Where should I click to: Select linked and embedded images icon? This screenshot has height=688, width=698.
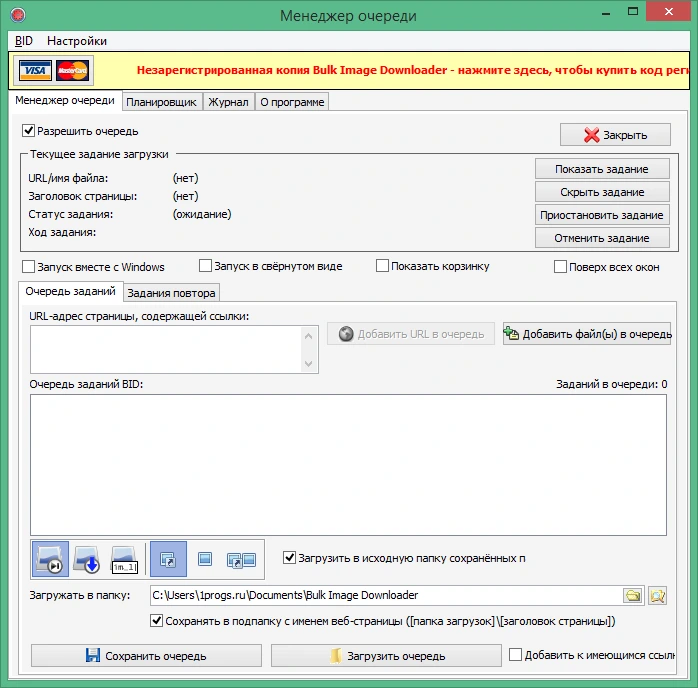pyautogui.click(x=241, y=559)
